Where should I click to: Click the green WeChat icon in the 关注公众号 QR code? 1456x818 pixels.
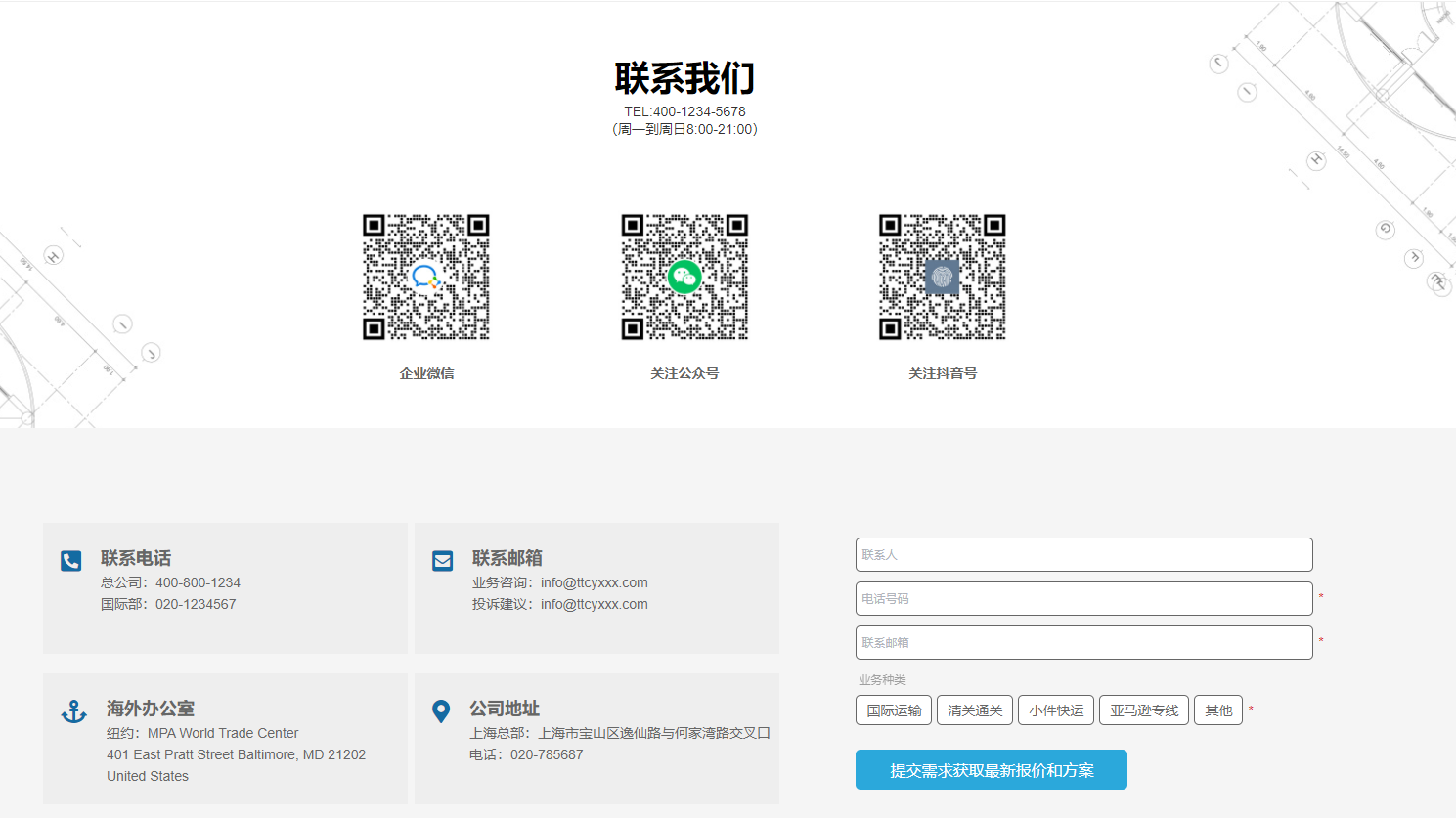point(684,277)
